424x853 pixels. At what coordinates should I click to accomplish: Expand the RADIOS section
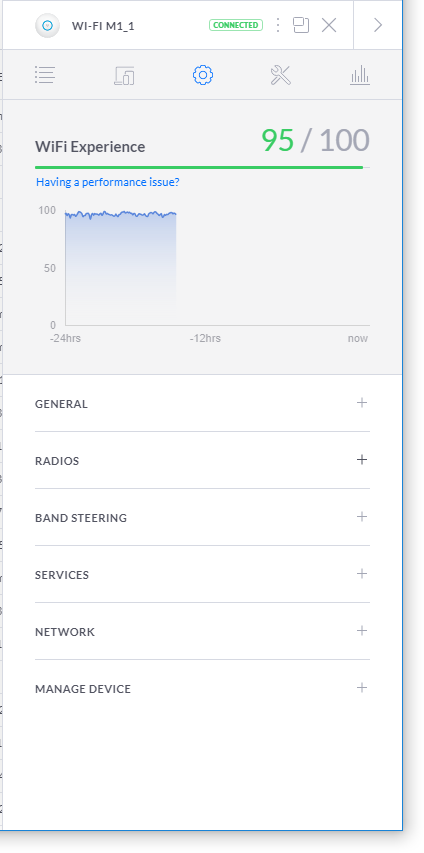pos(202,460)
